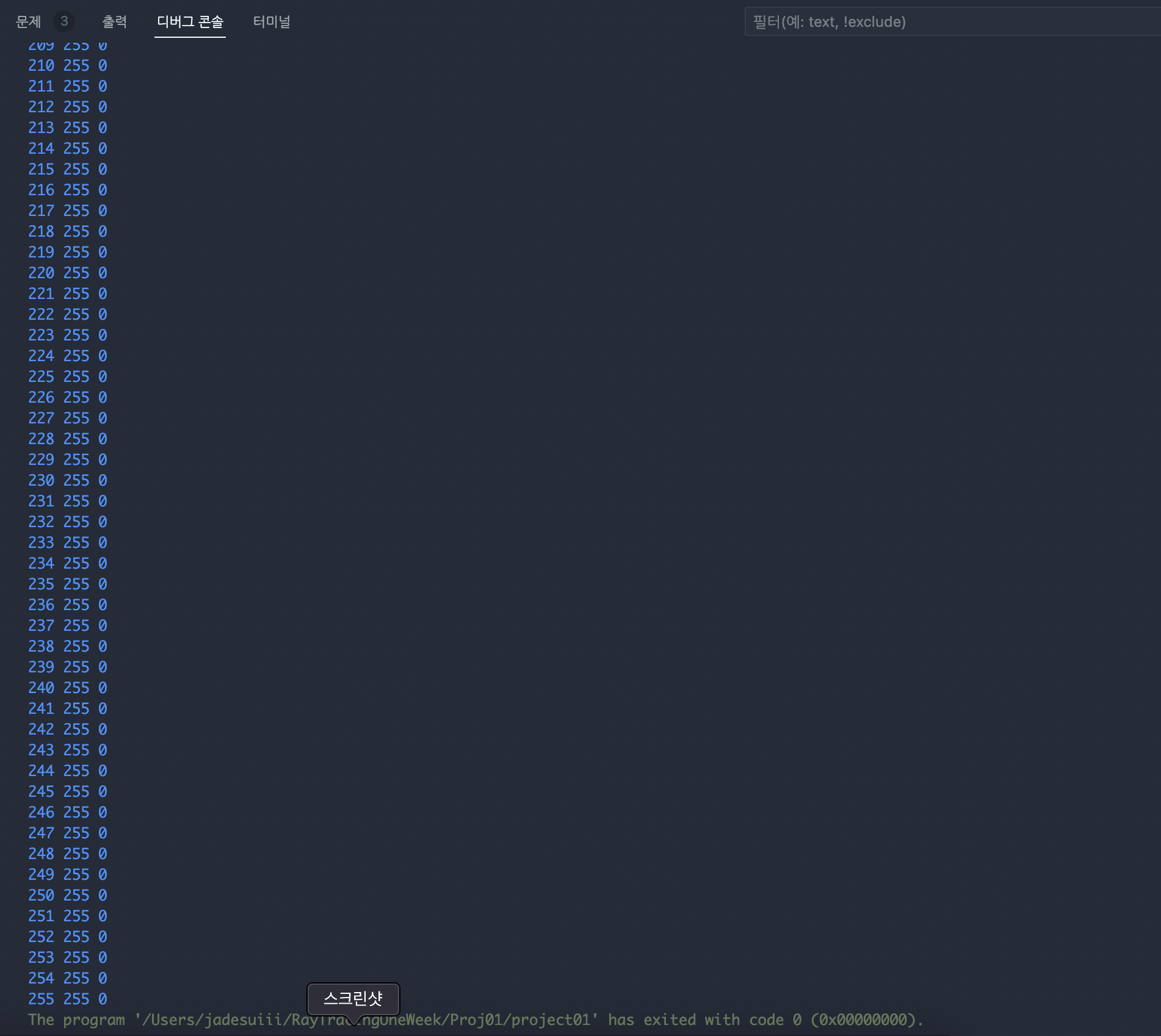Image resolution: width=1161 pixels, height=1036 pixels.
Task: Pick the console line "249 255 0"
Action: point(68,874)
